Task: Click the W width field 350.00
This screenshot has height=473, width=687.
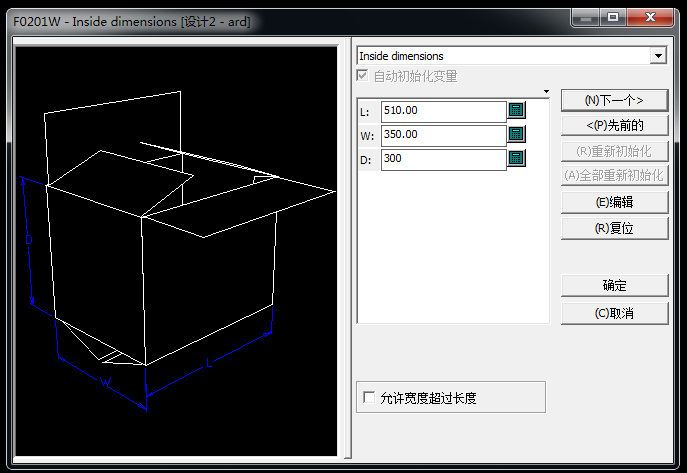Action: tap(443, 134)
